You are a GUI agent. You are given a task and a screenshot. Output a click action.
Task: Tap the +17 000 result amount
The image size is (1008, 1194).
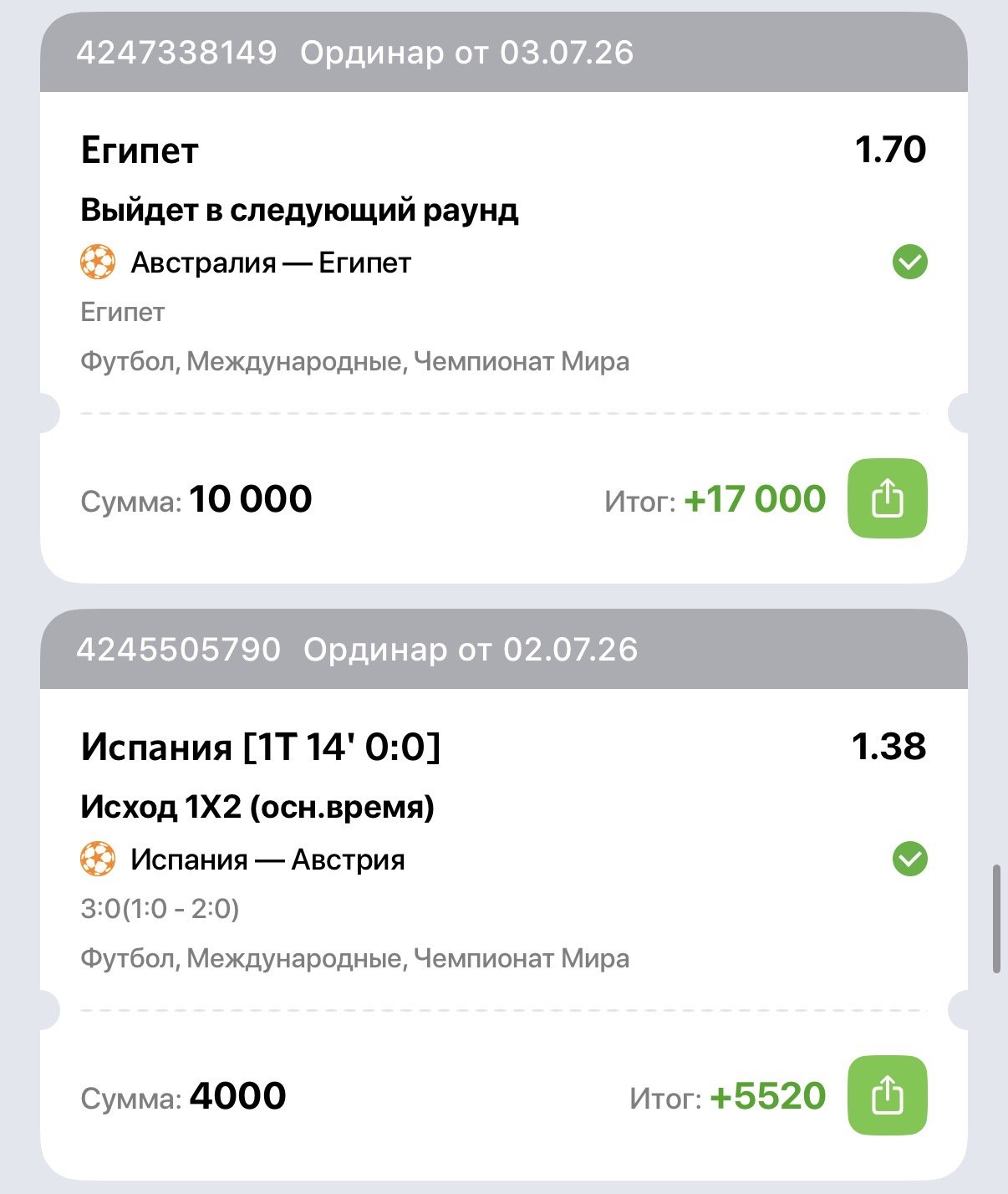[755, 499]
